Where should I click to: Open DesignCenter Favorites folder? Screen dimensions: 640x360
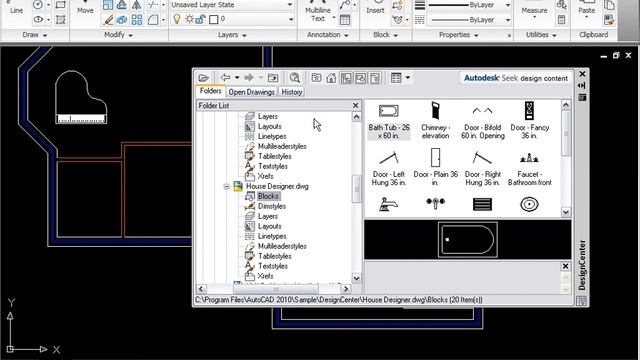coord(316,78)
